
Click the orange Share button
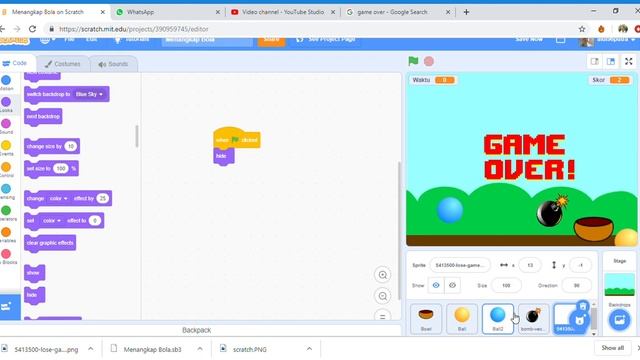pyautogui.click(x=271, y=40)
